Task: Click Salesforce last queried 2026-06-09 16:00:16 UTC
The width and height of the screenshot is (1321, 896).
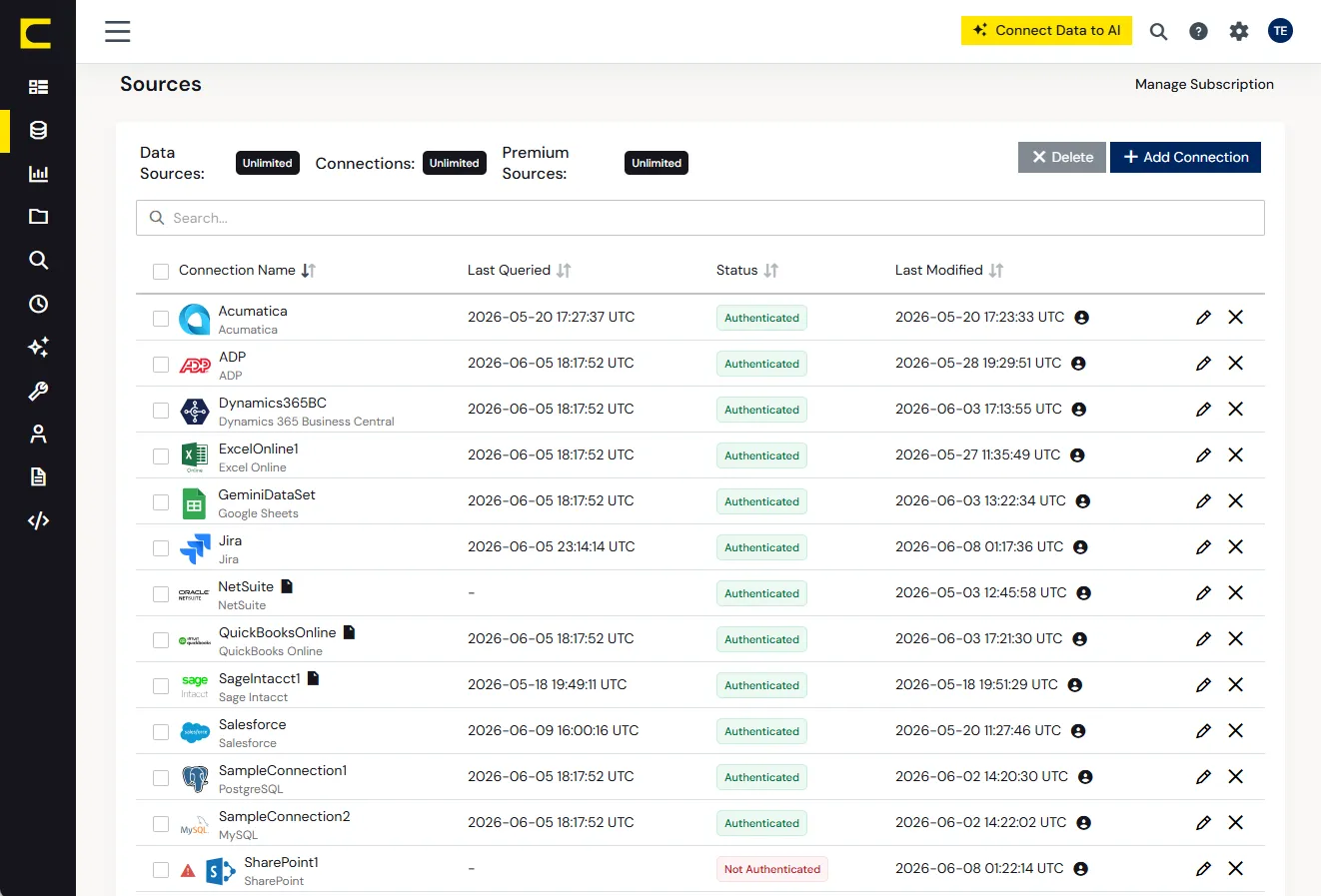Action: [x=553, y=730]
